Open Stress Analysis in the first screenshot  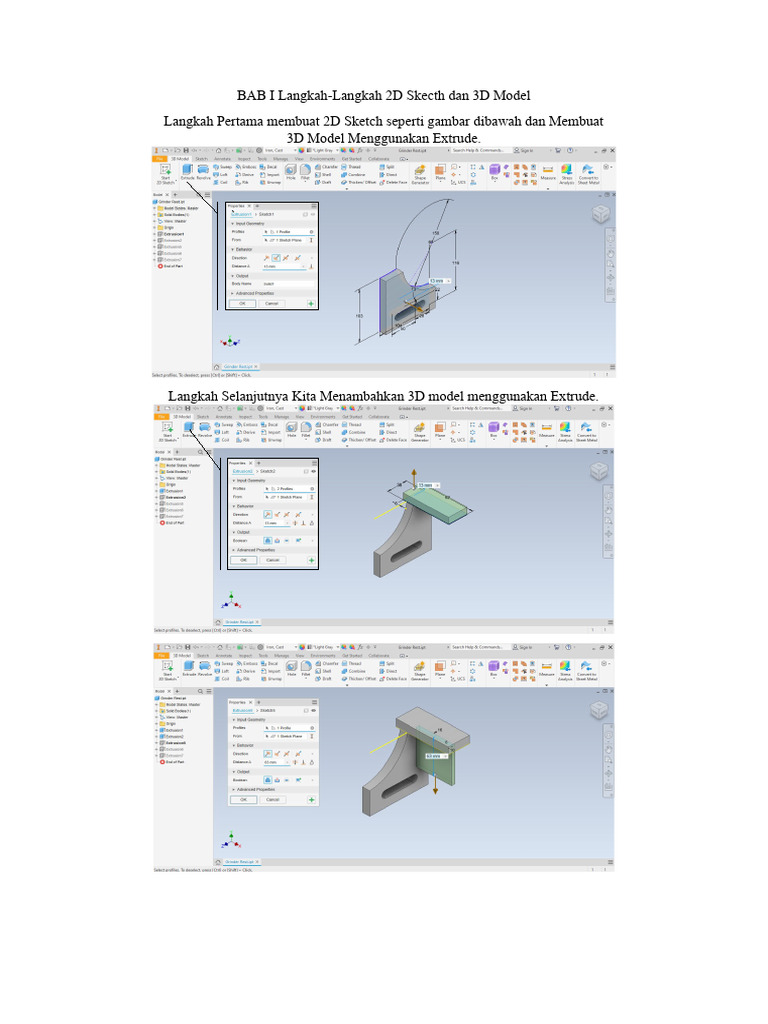click(x=566, y=174)
